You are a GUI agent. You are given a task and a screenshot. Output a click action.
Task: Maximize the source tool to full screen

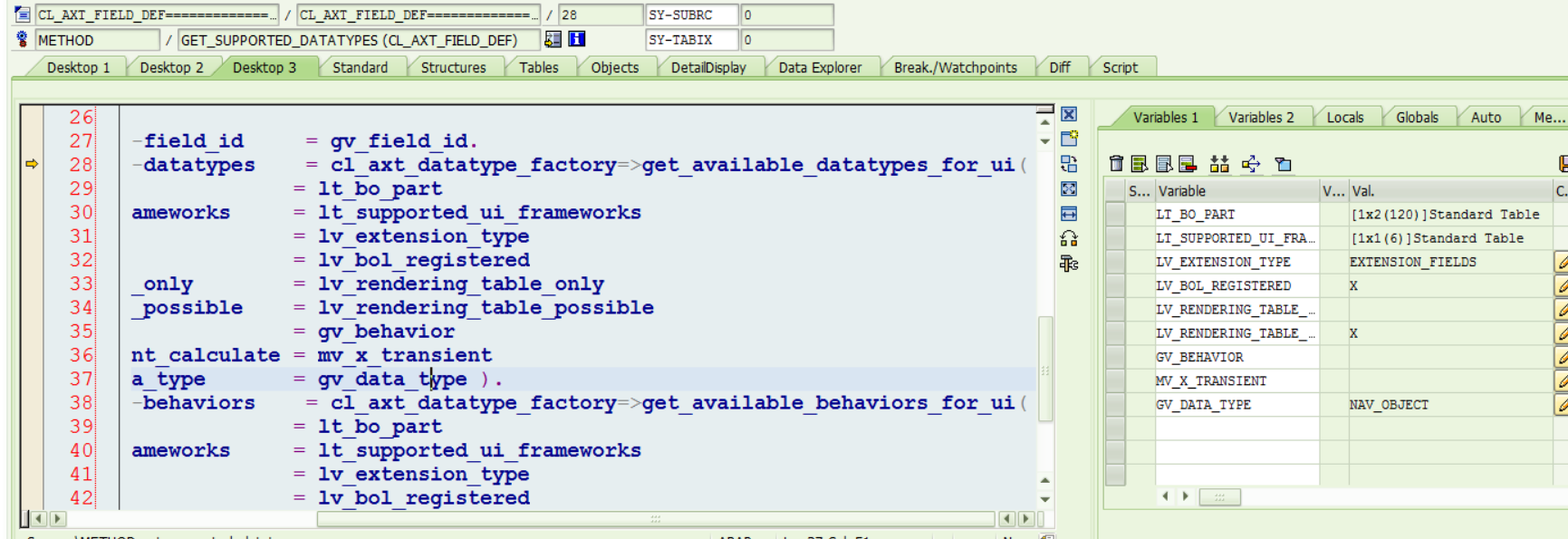pos(1069,188)
